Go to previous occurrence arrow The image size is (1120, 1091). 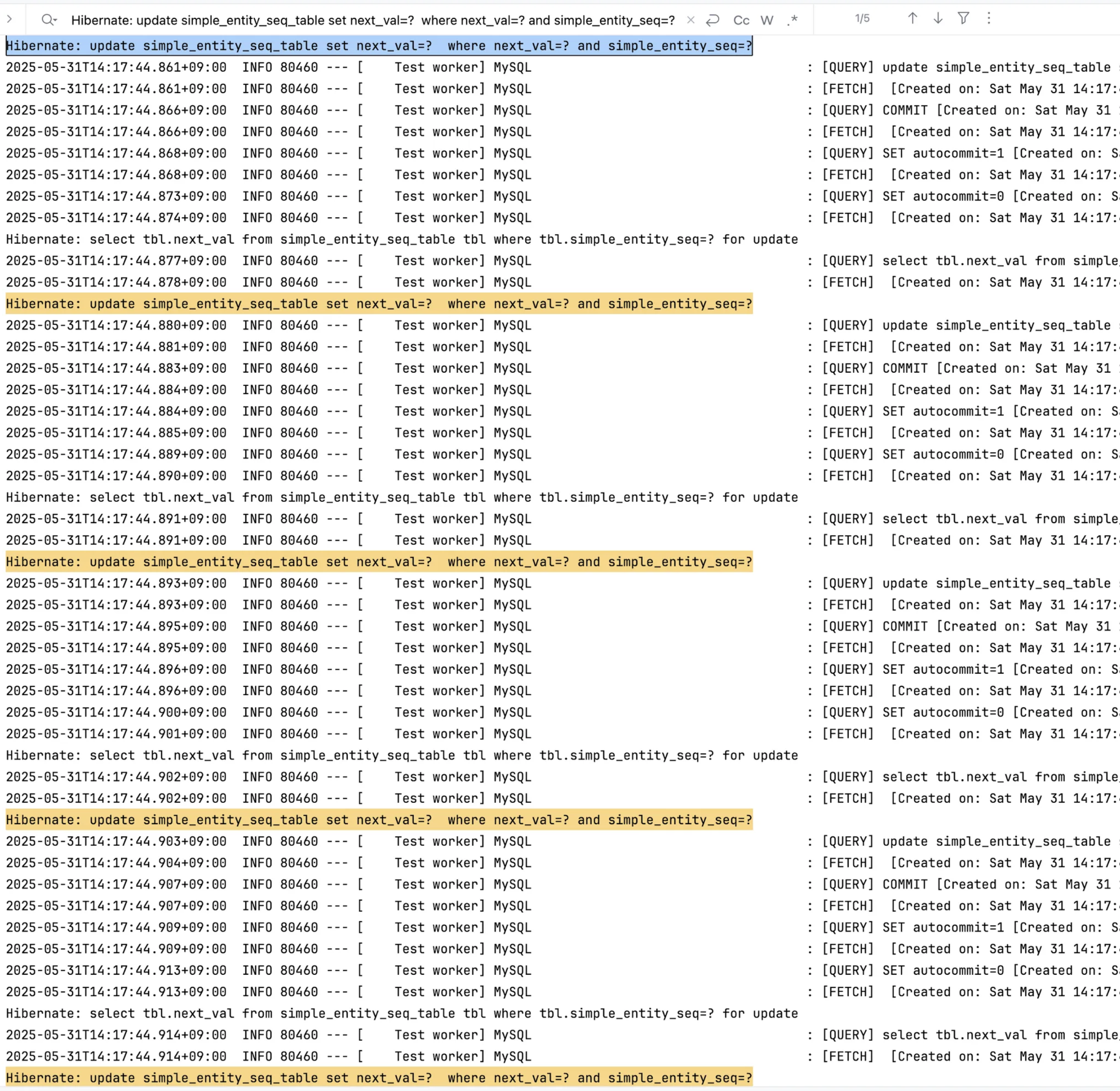[913, 18]
